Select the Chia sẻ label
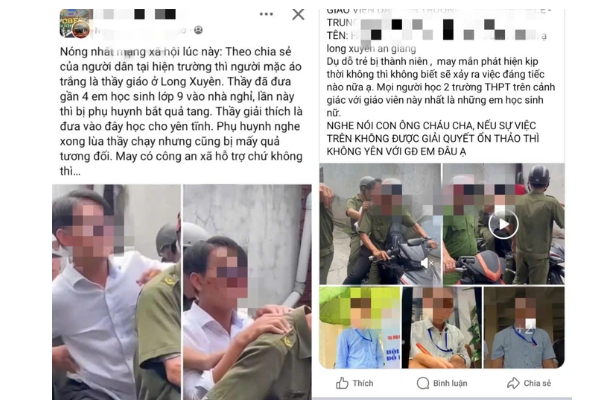 tap(537, 383)
